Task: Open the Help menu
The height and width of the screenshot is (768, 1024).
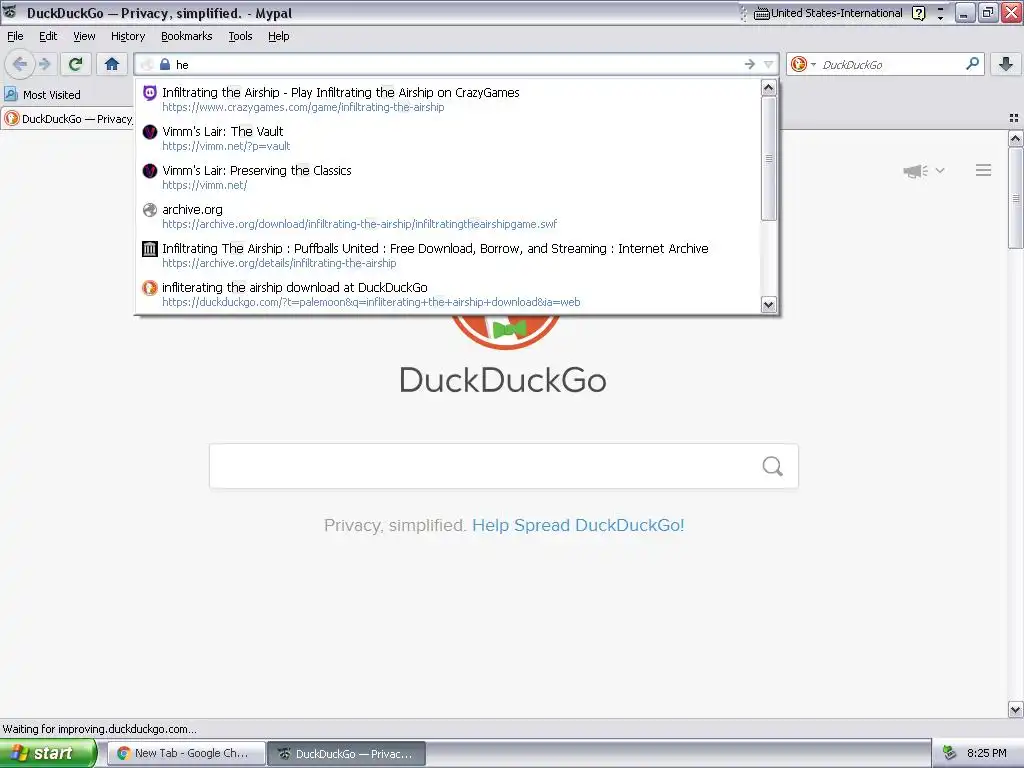Action: 279,36
